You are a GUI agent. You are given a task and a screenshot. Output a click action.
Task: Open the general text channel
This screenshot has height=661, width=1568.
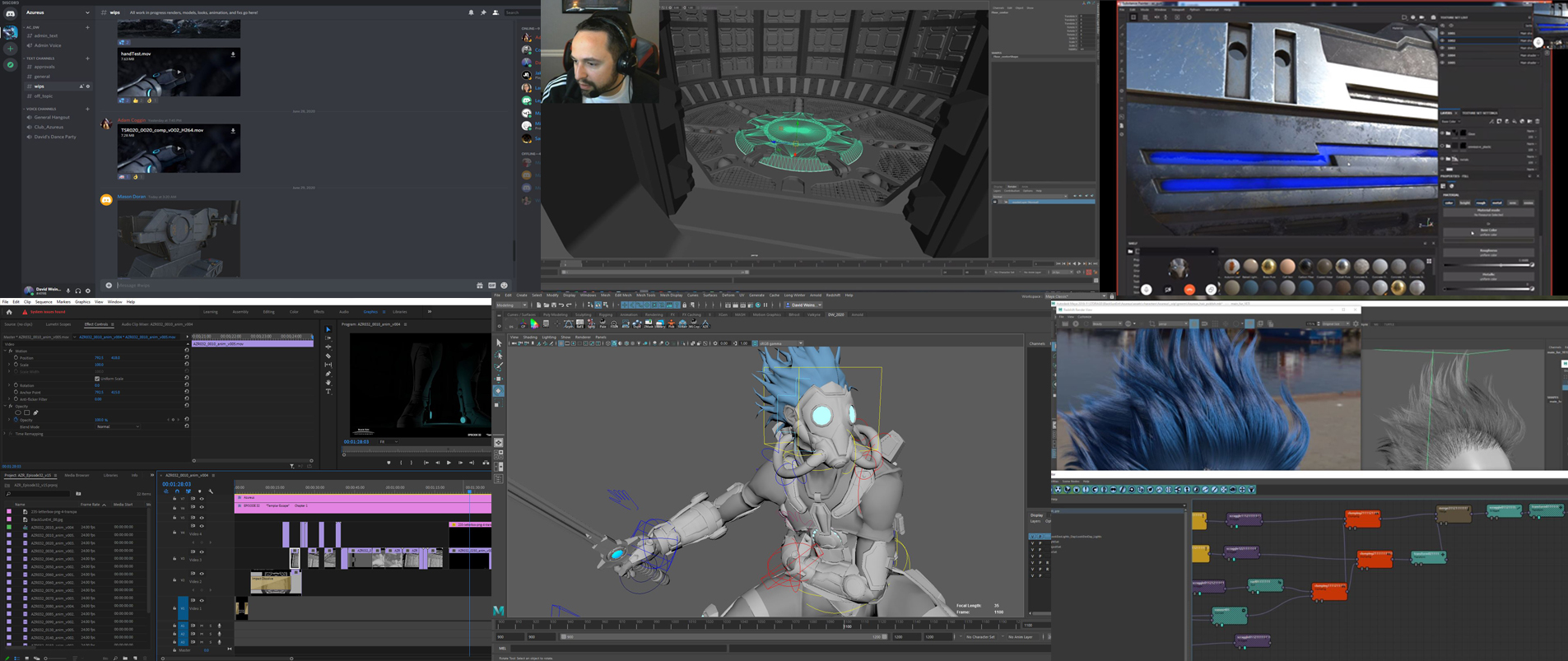pos(42,77)
